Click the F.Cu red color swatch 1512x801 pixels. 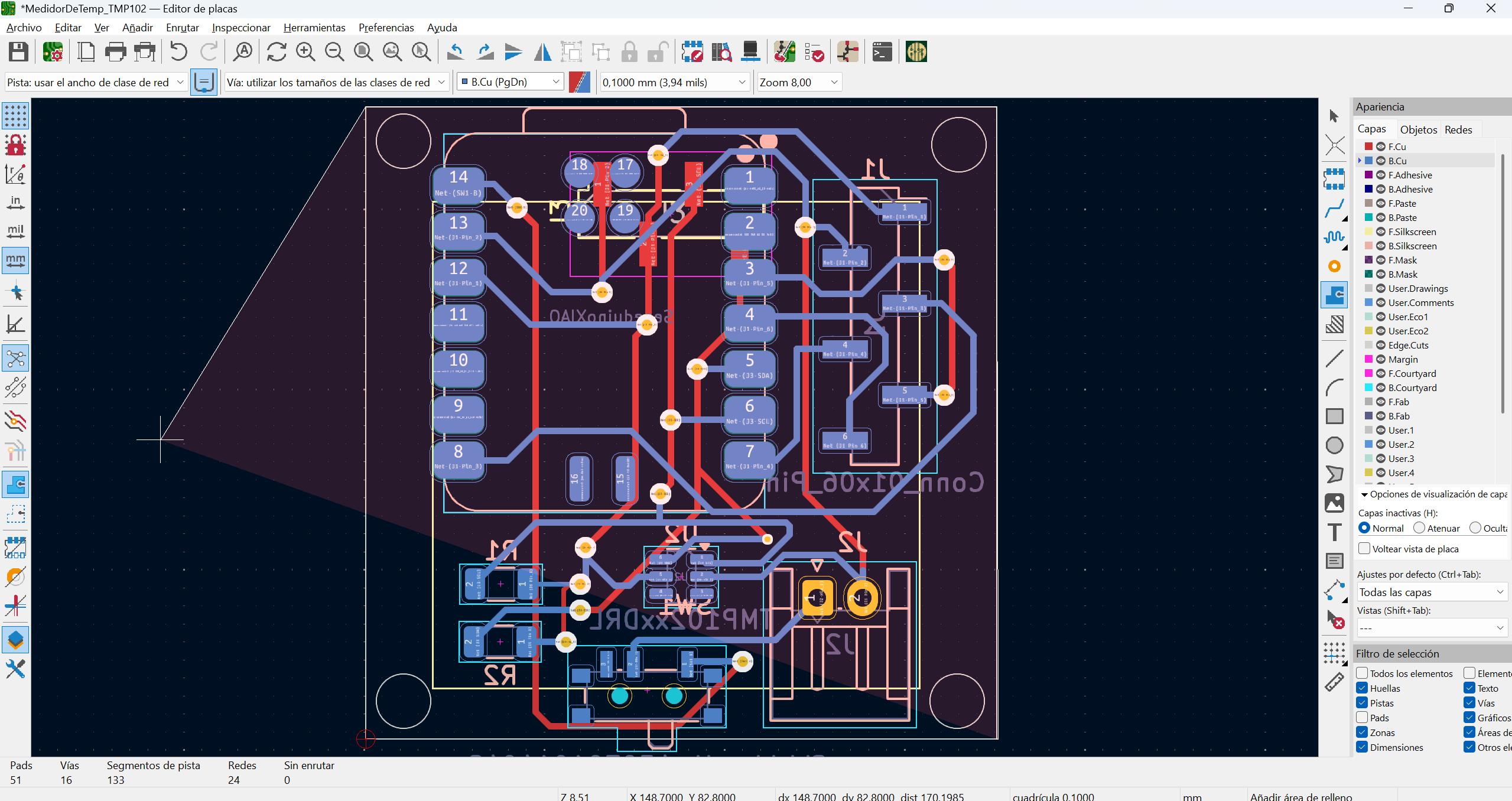pos(1368,146)
